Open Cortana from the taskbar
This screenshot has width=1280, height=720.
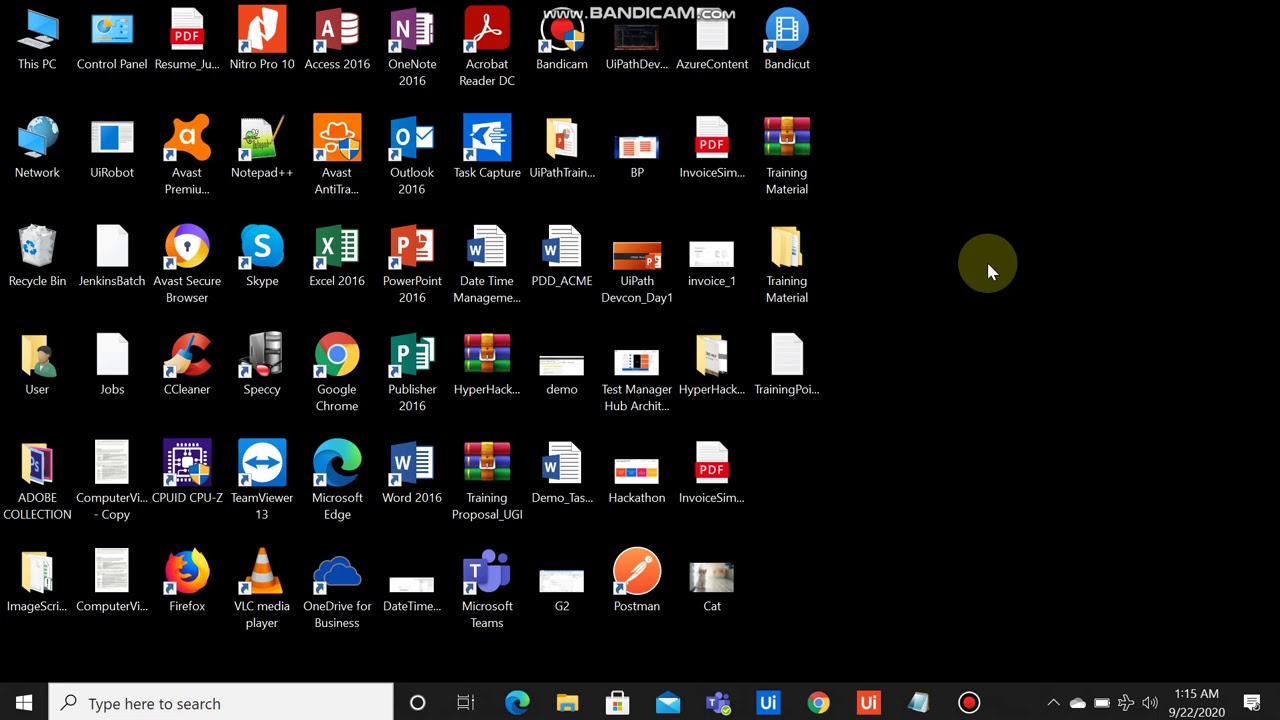coord(418,703)
